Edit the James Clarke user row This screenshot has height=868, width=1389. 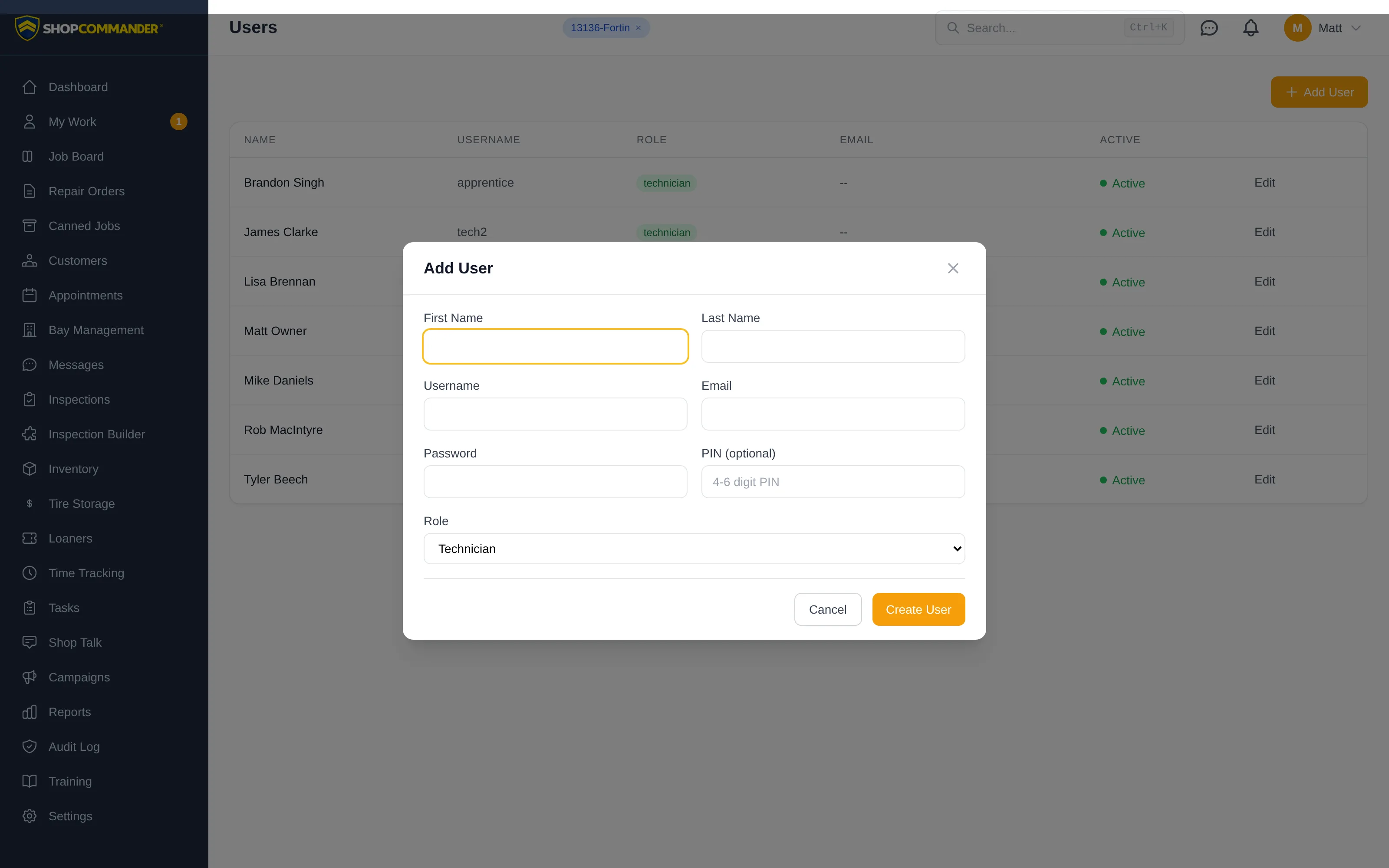click(x=1264, y=232)
